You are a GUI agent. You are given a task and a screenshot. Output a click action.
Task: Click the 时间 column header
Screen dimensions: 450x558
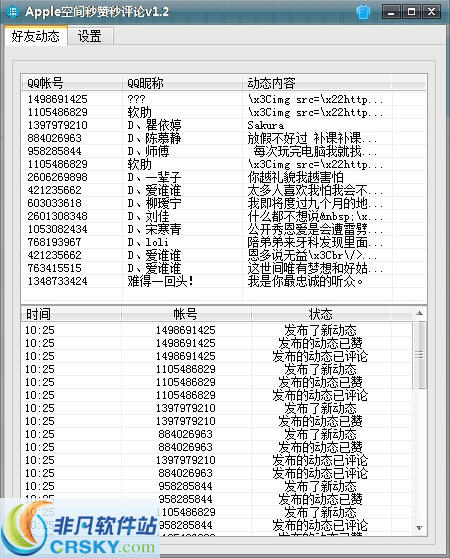71,314
